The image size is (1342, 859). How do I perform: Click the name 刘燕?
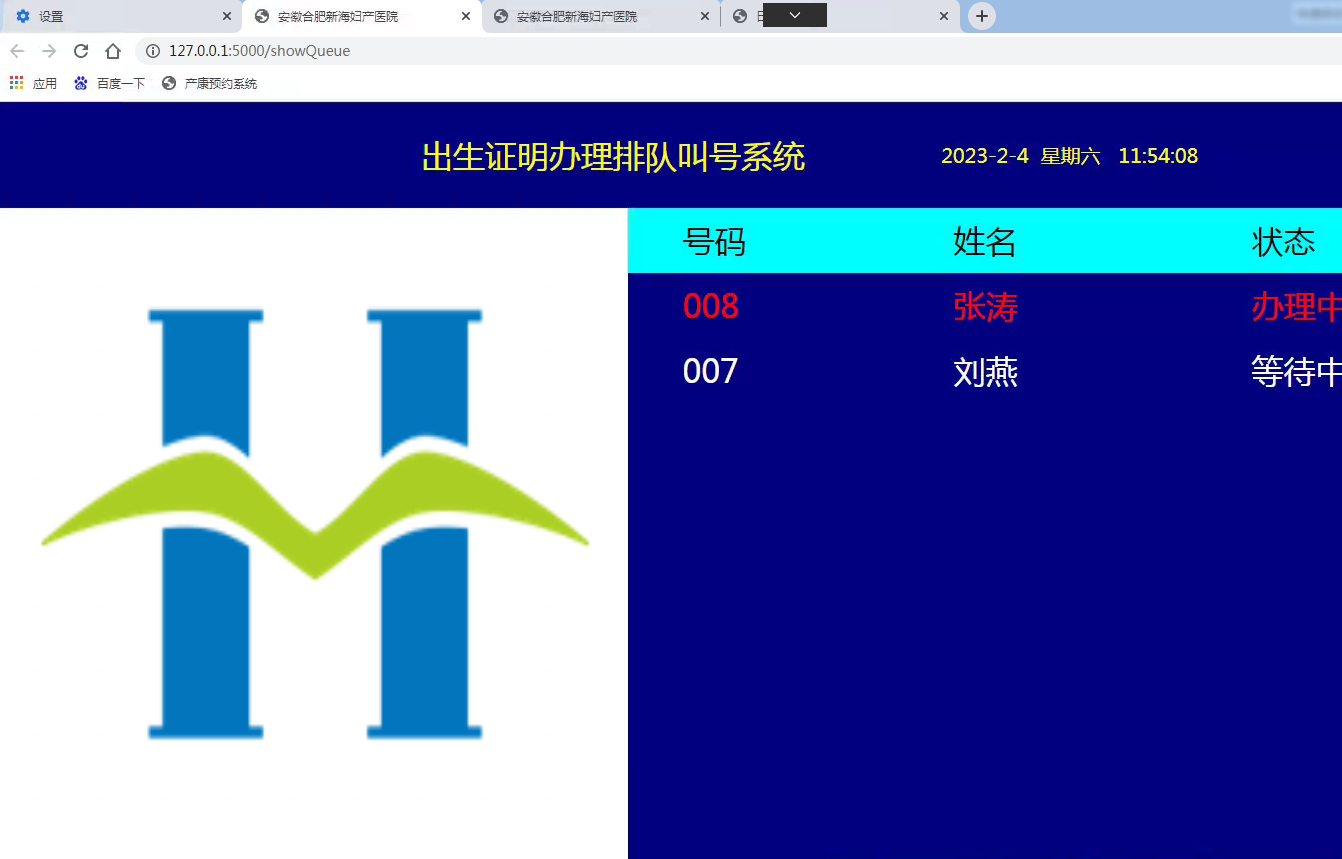[986, 372]
